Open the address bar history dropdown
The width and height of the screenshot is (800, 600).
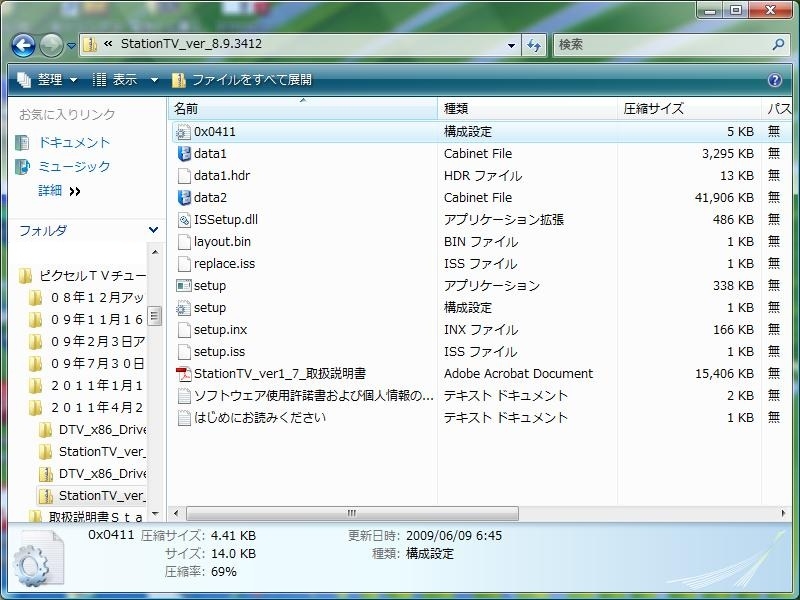[x=511, y=45]
